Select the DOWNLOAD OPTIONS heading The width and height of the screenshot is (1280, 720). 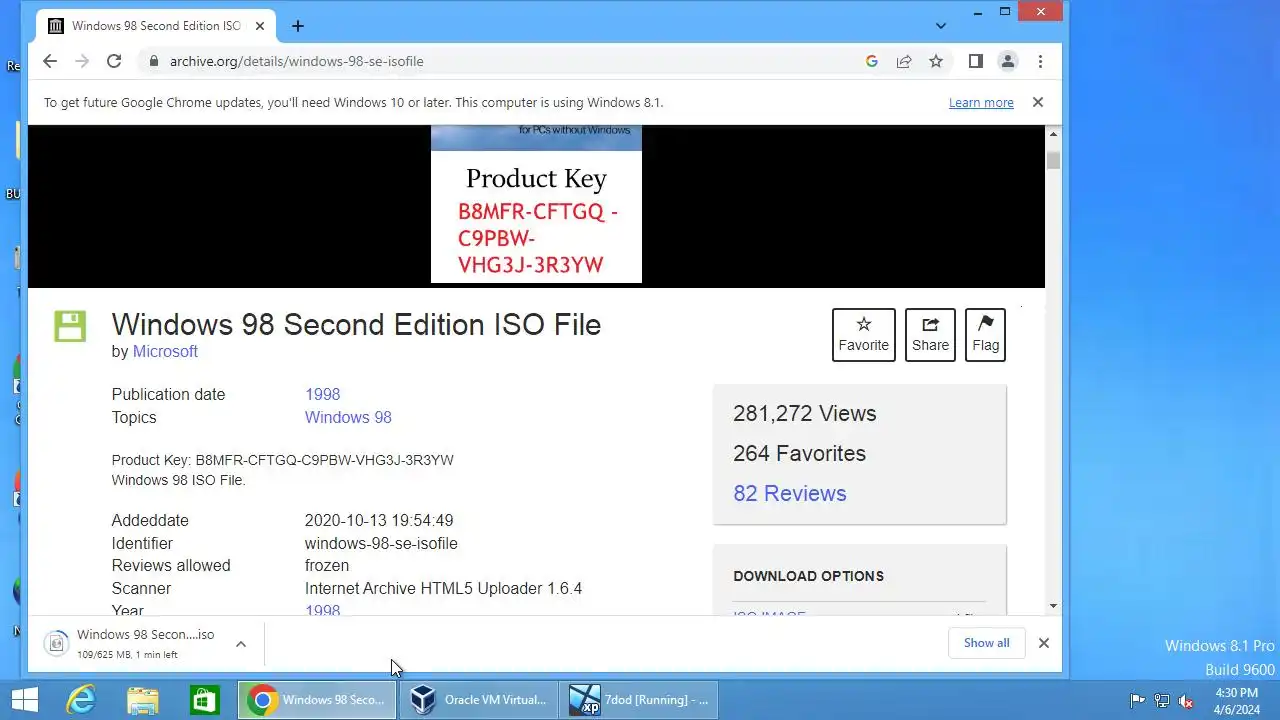pyautogui.click(x=808, y=576)
